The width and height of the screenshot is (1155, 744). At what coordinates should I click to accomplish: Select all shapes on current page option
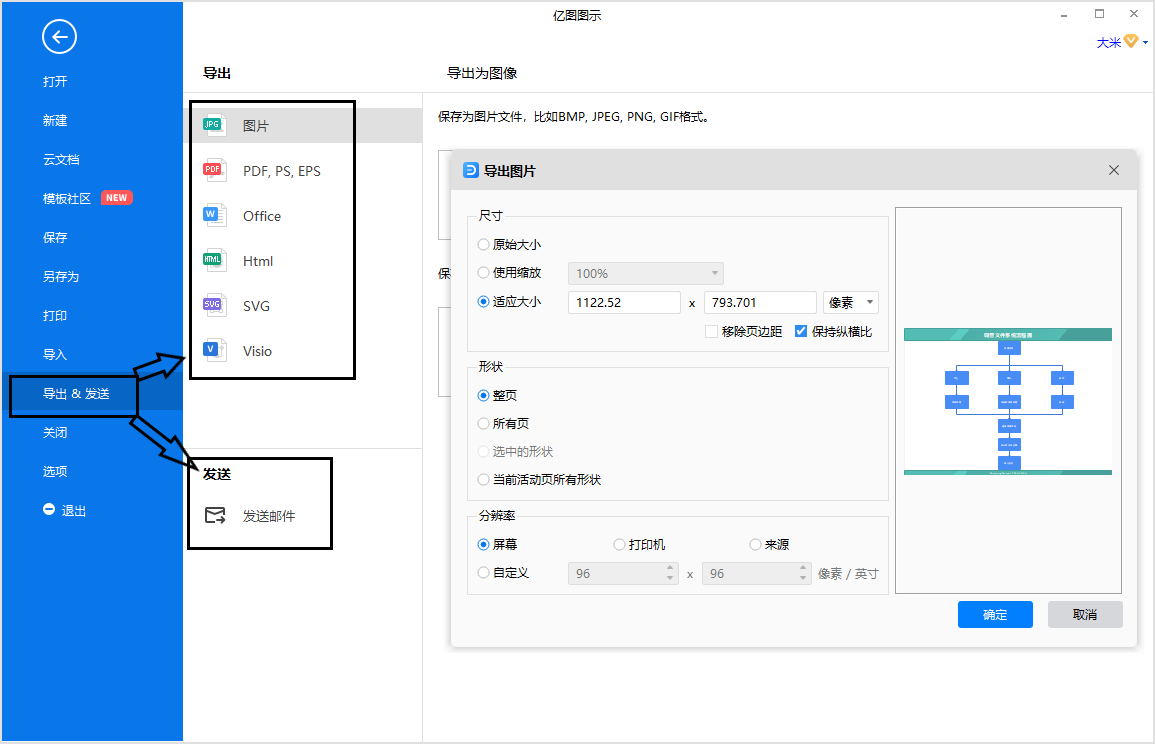[483, 480]
